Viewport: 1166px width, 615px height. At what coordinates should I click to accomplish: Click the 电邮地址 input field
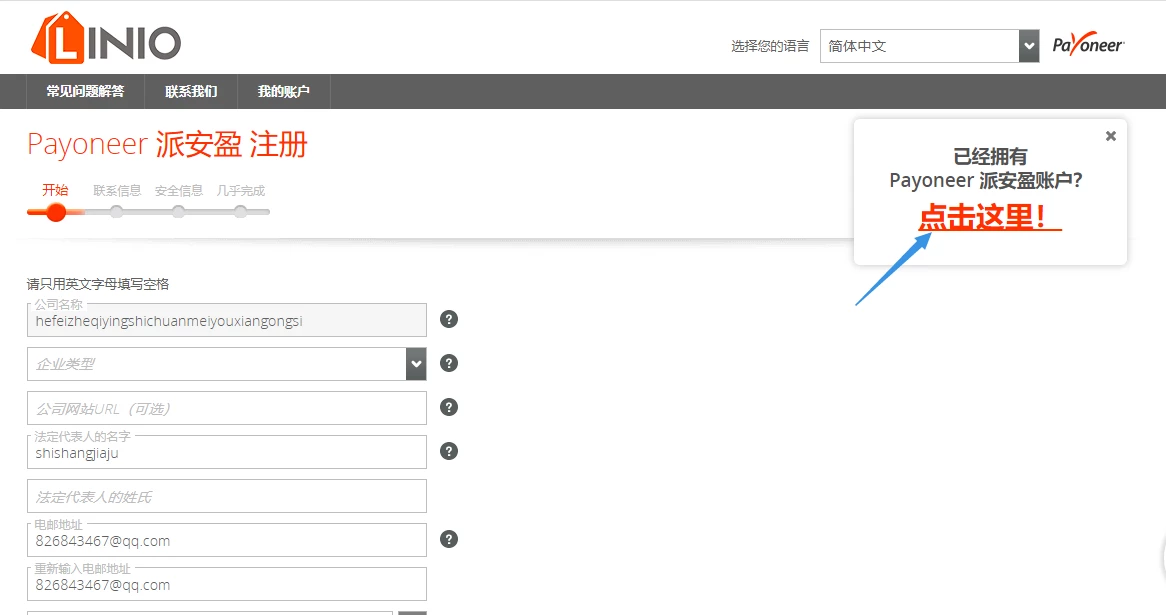(227, 541)
